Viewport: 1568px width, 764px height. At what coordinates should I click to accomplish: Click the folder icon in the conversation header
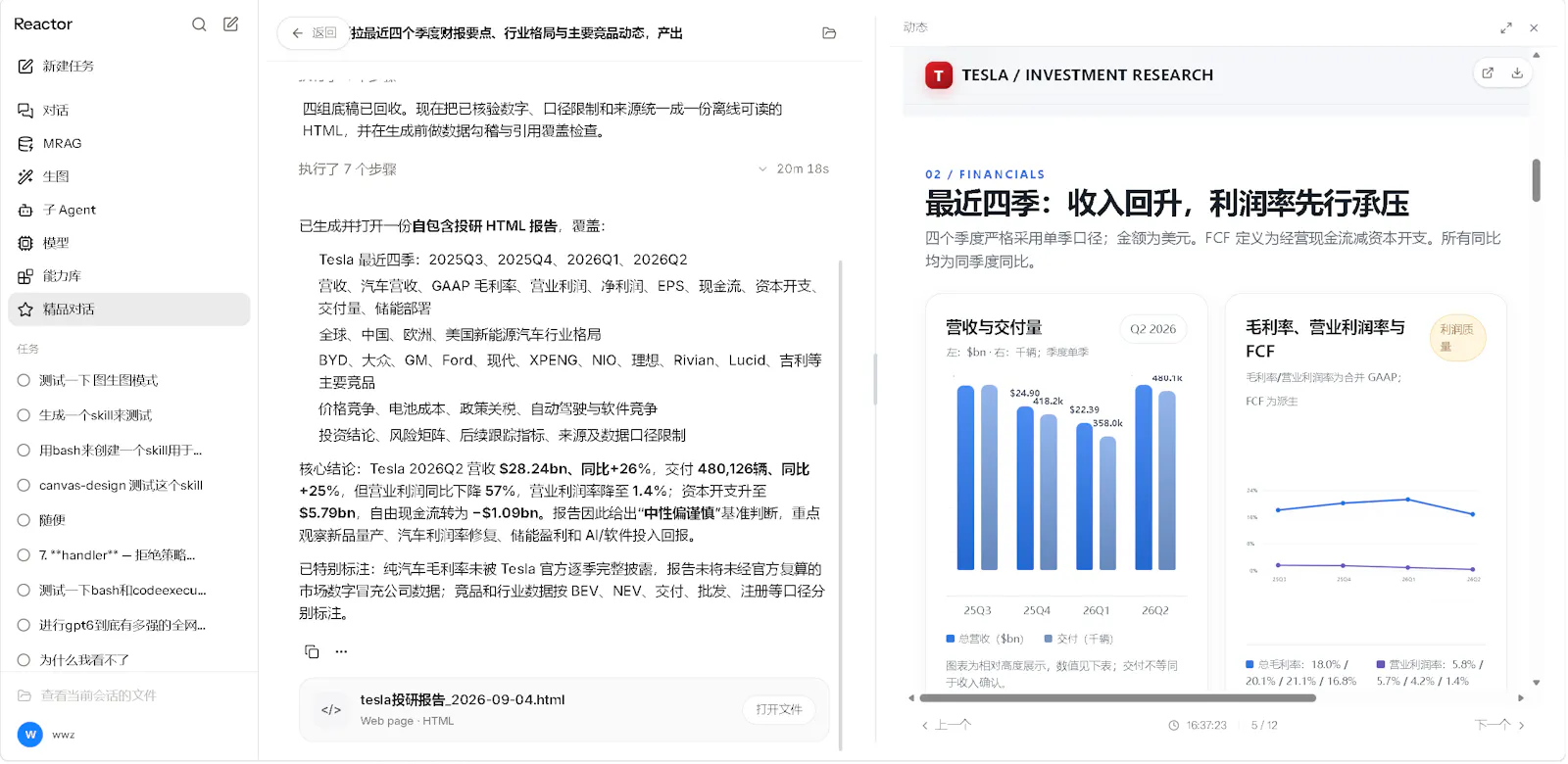pos(829,33)
